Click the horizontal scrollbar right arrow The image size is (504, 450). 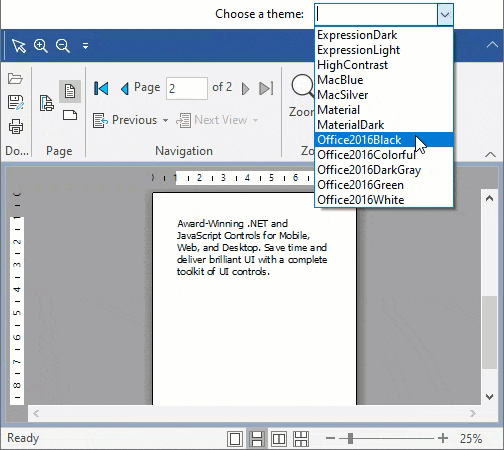(473, 414)
